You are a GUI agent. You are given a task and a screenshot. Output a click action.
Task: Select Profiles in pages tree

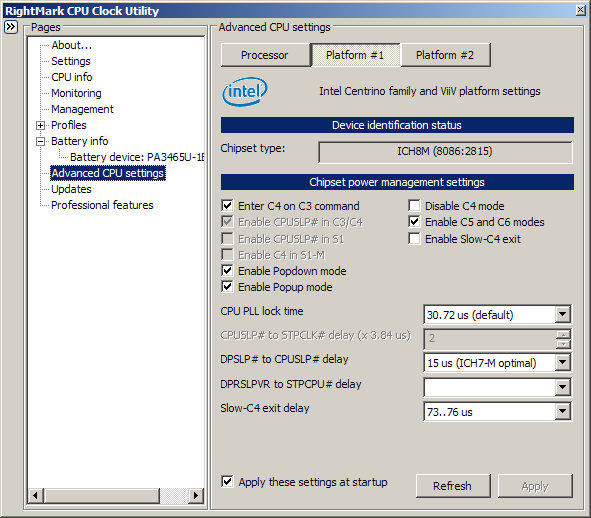tap(69, 125)
